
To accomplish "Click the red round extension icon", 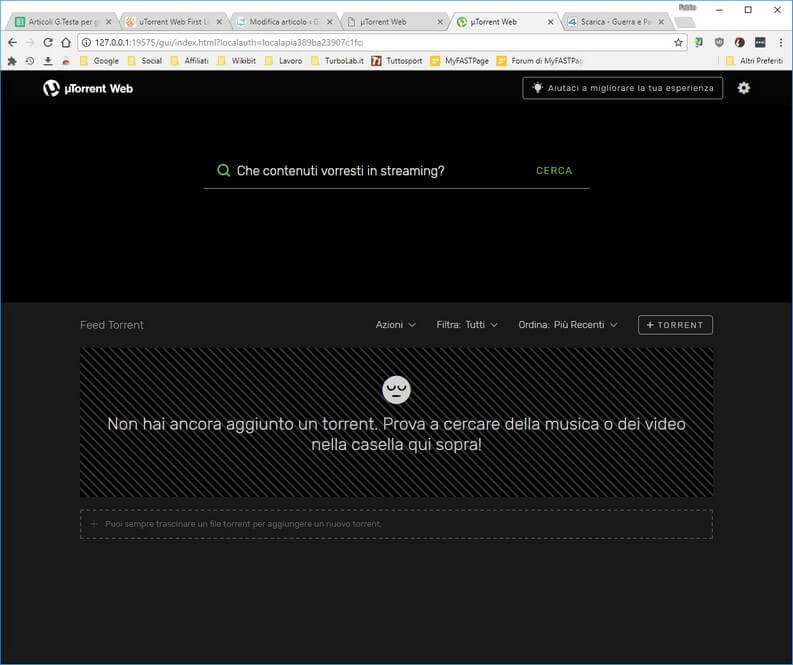I will pos(739,42).
